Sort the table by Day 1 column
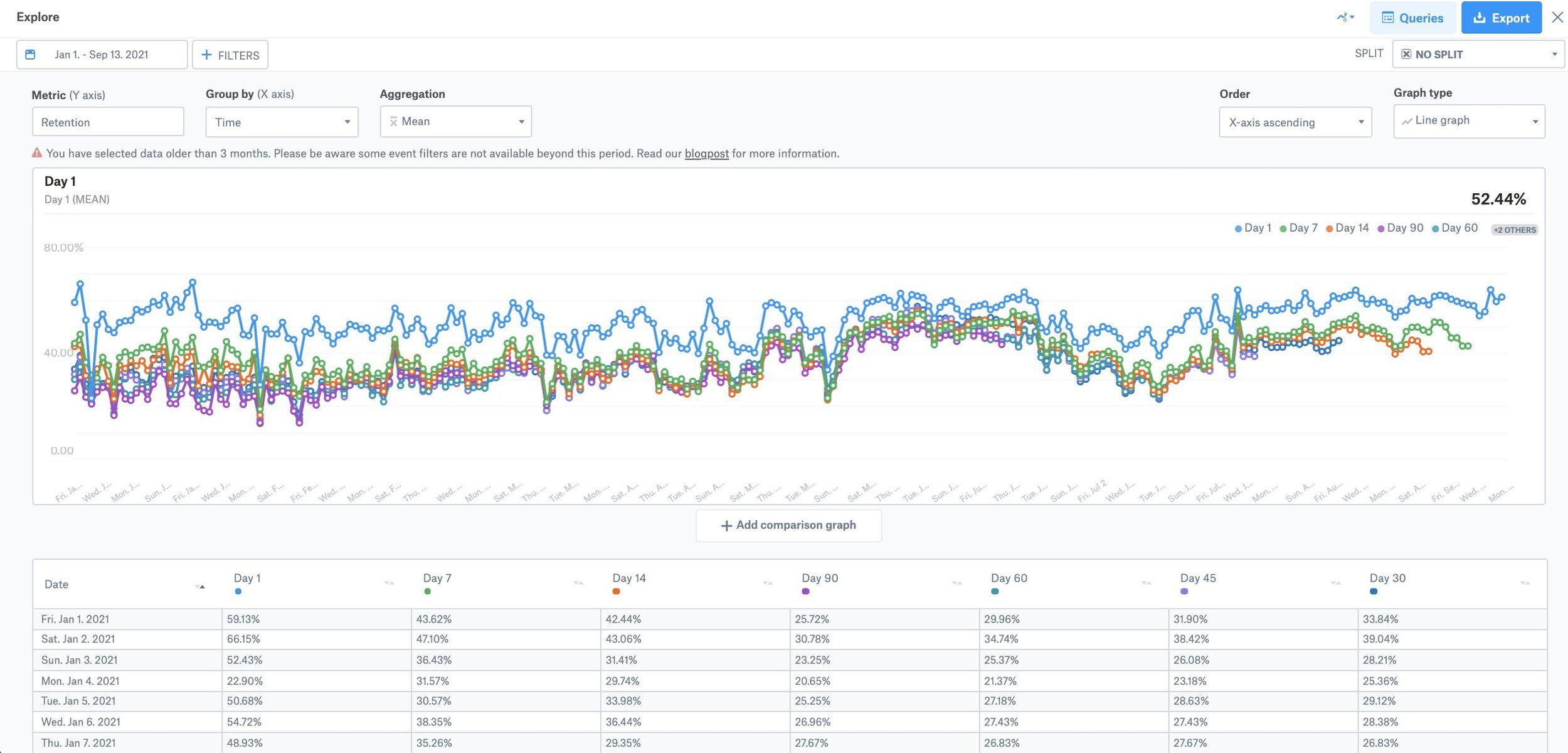1568x753 pixels. (x=389, y=583)
